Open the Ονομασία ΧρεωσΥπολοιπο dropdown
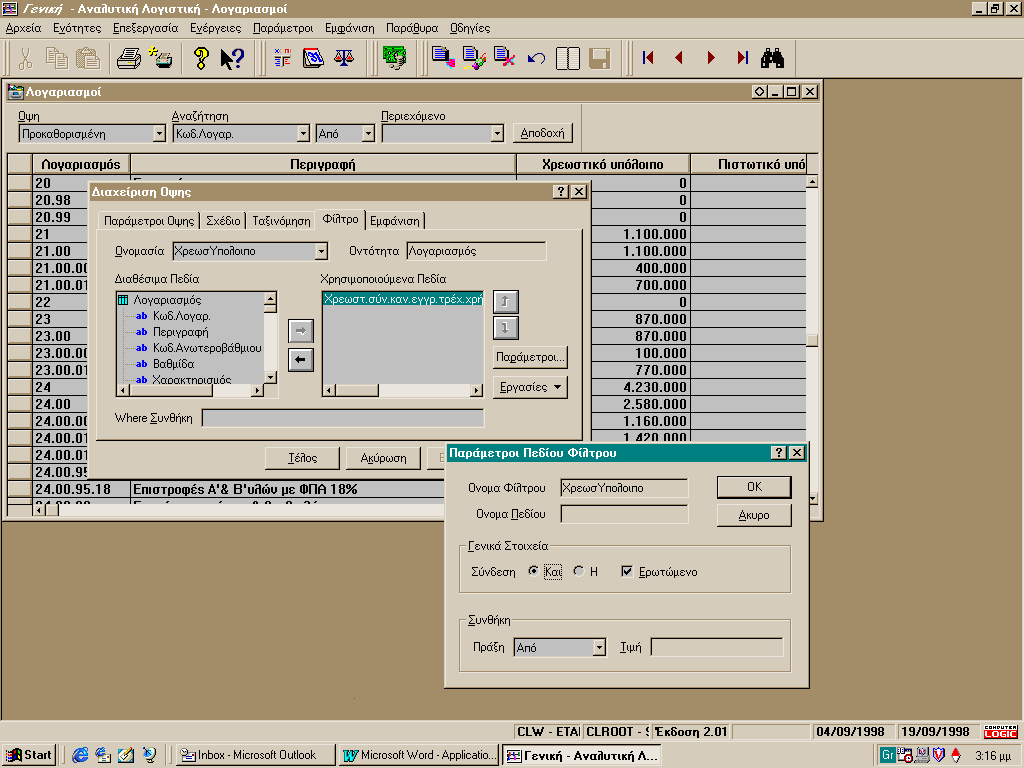Image resolution: width=1024 pixels, height=768 pixels. (321, 251)
